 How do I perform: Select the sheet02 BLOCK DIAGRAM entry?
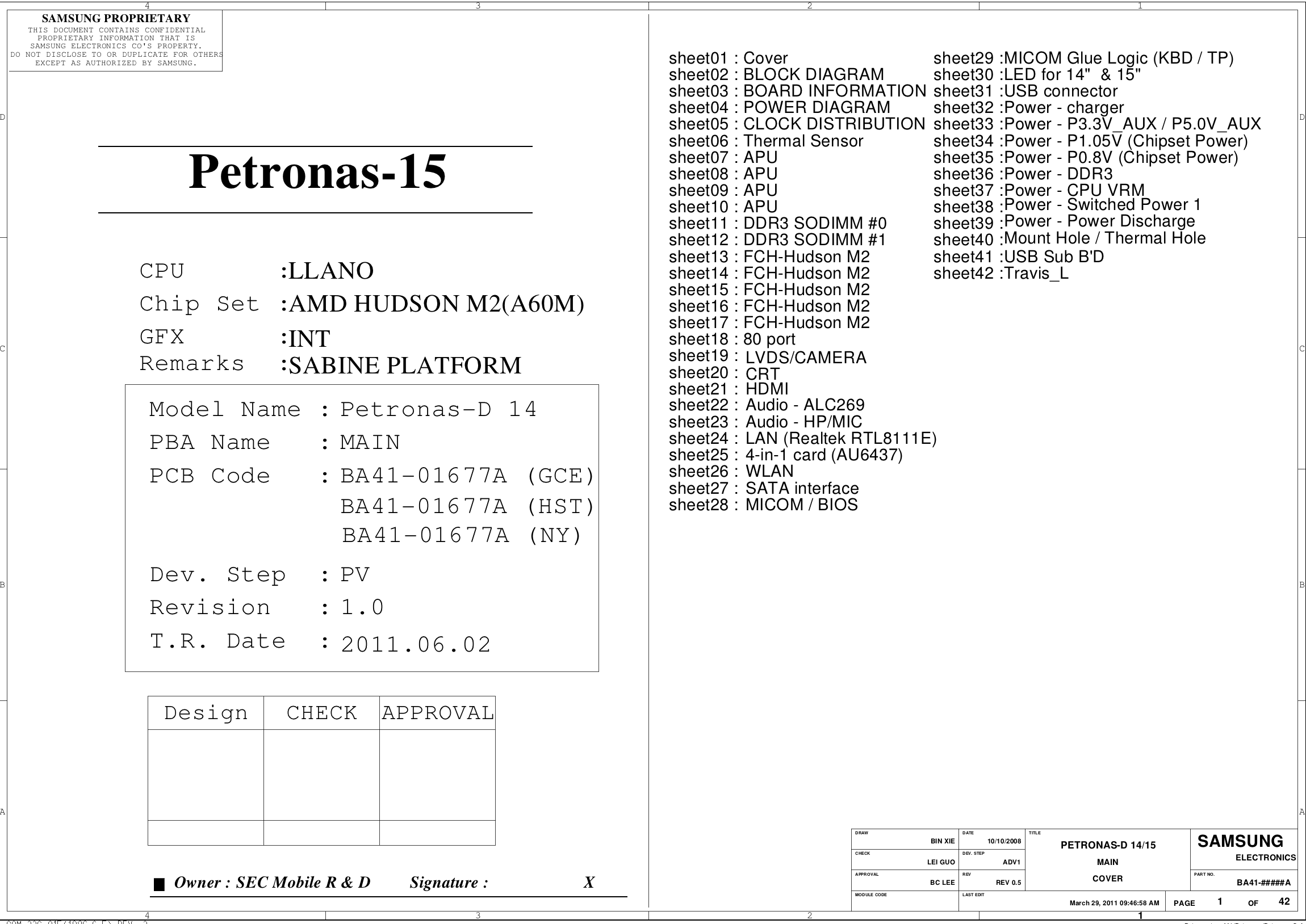(776, 74)
